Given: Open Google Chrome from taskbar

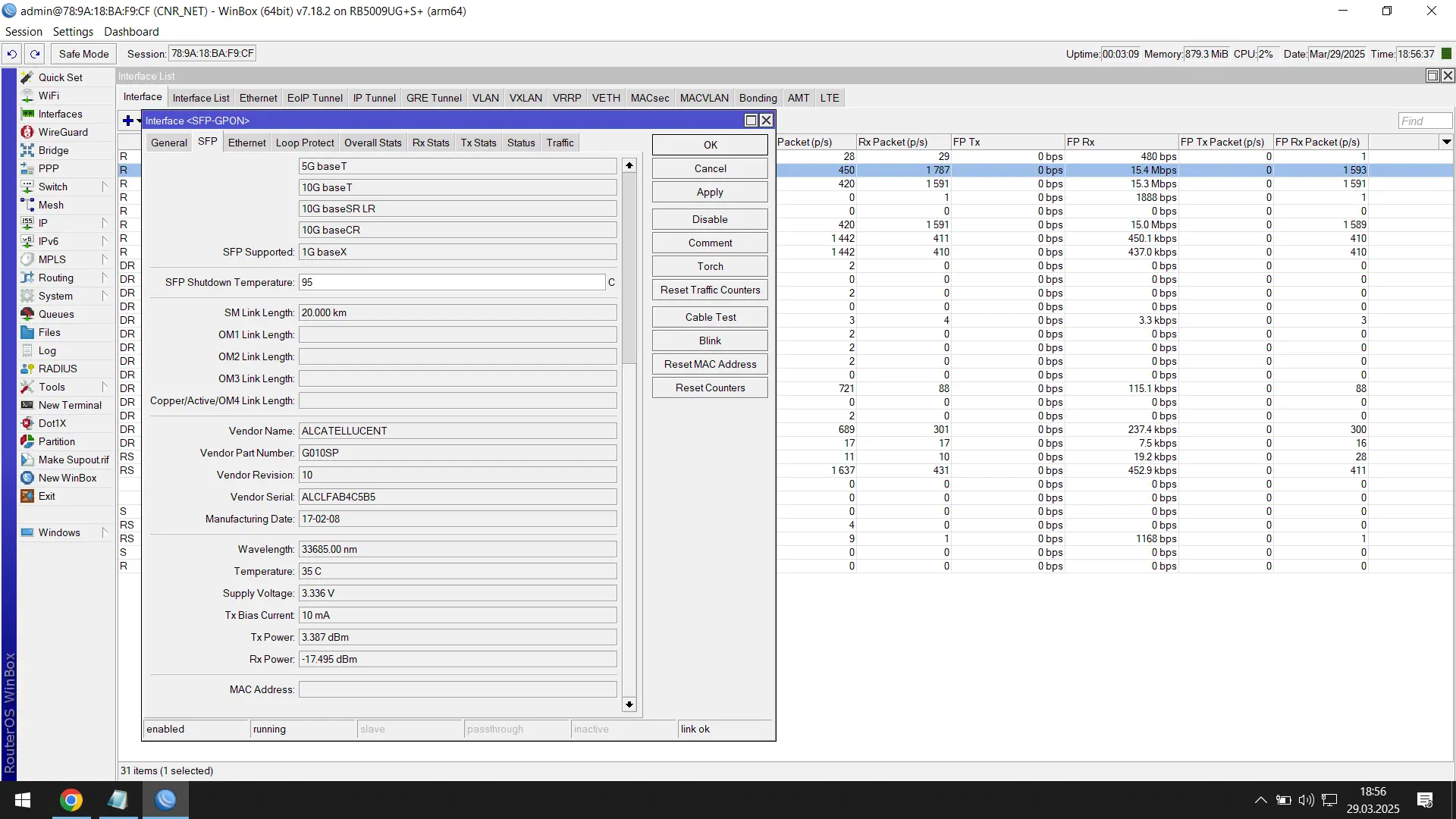Looking at the screenshot, I should pos(71,800).
